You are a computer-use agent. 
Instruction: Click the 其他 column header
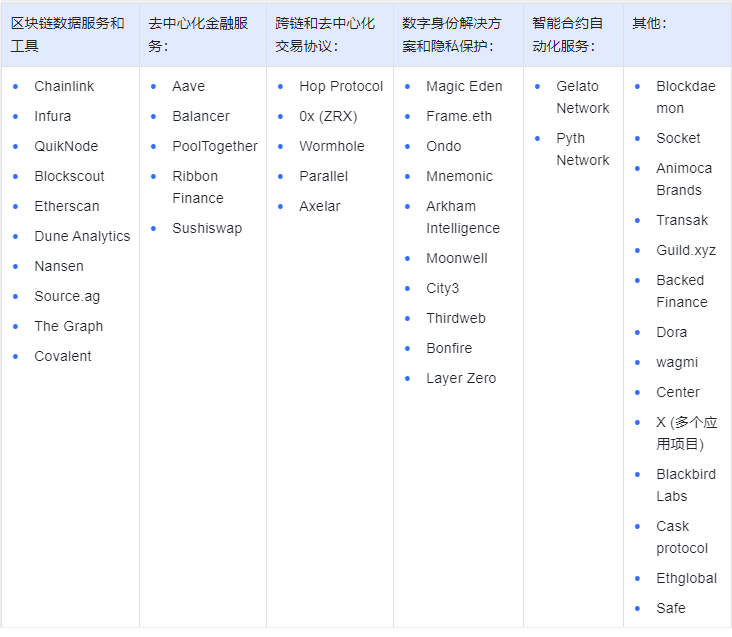click(x=649, y=23)
